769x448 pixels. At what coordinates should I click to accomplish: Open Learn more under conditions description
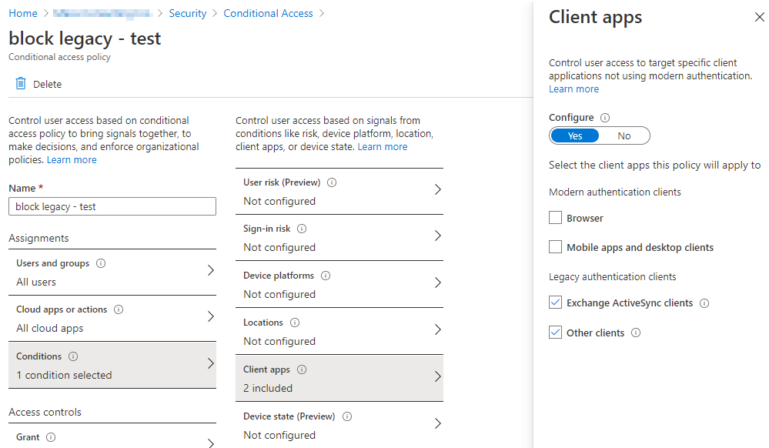click(x=383, y=147)
